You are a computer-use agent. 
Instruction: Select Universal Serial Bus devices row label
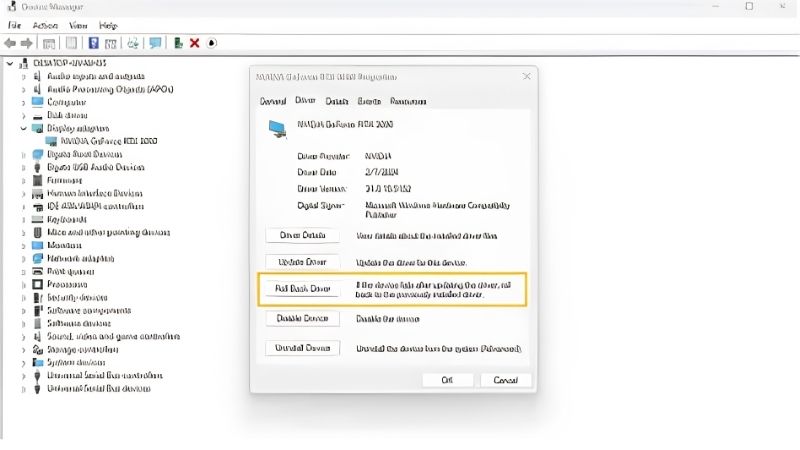point(99,388)
